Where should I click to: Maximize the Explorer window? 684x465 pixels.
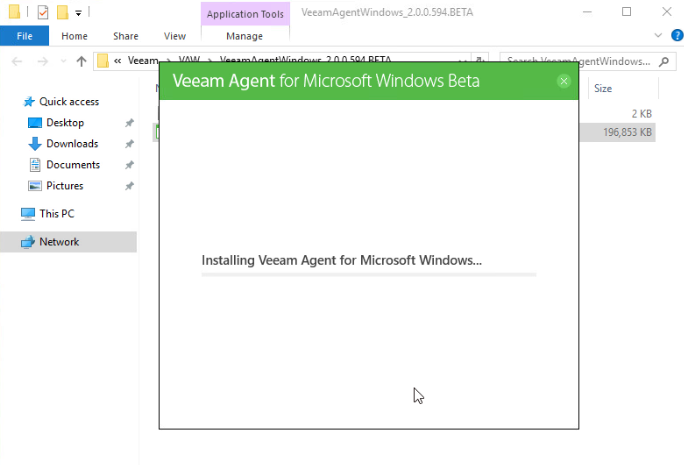(x=626, y=12)
